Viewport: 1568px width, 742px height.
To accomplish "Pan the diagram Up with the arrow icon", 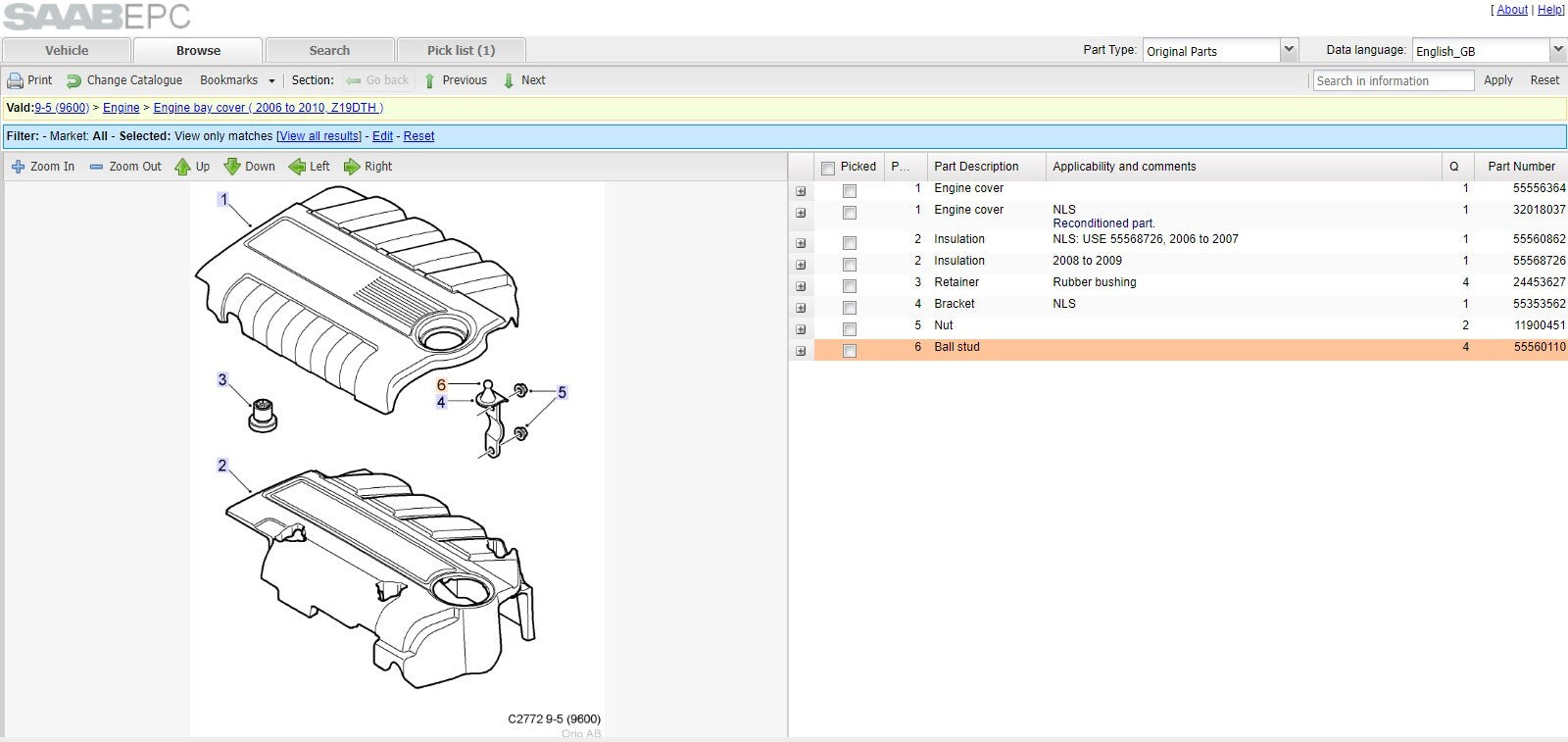I will pyautogui.click(x=182, y=167).
